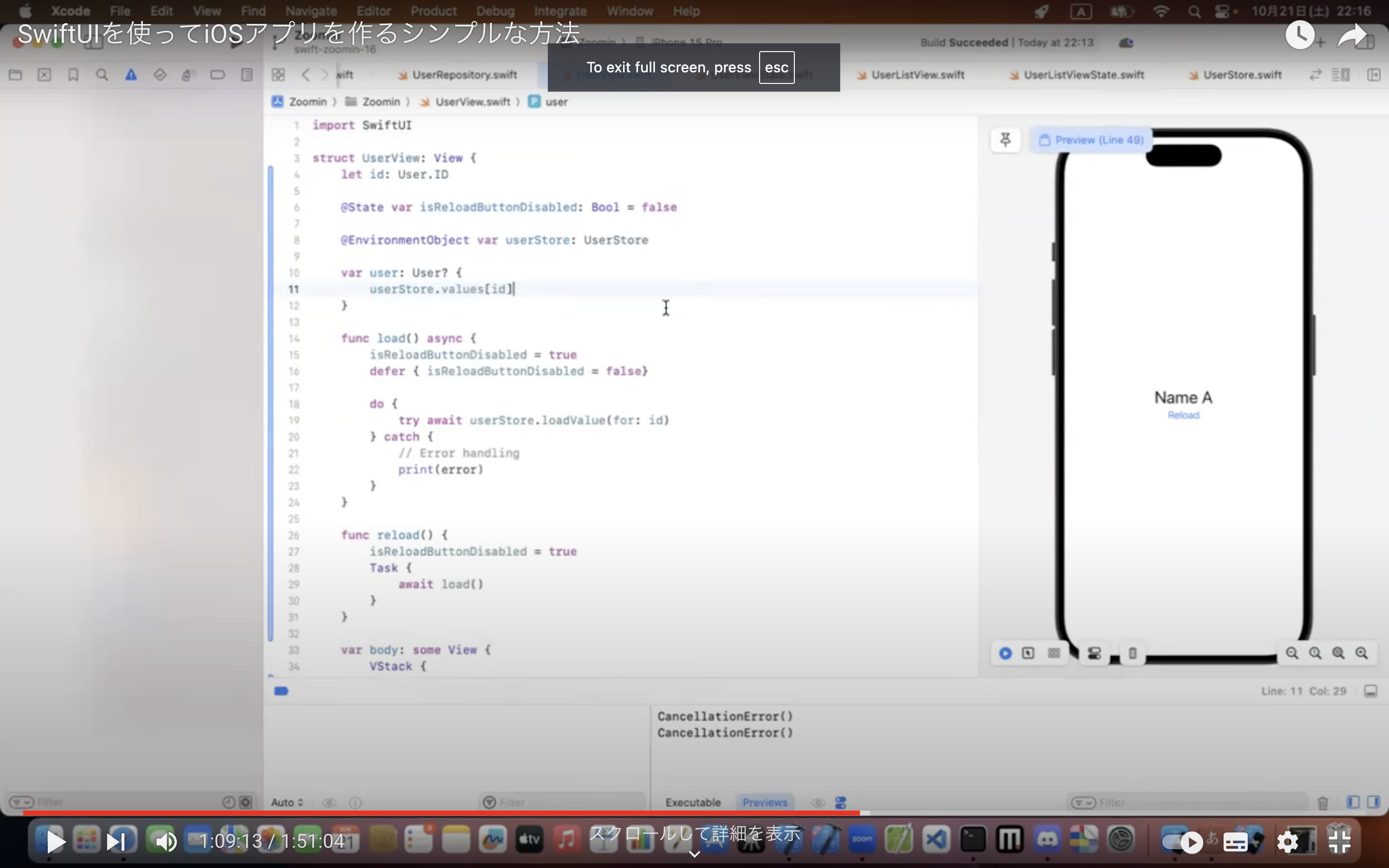Viewport: 1389px width, 868px height.
Task: Open the Auto variables scope dropdown
Action: pos(287,802)
